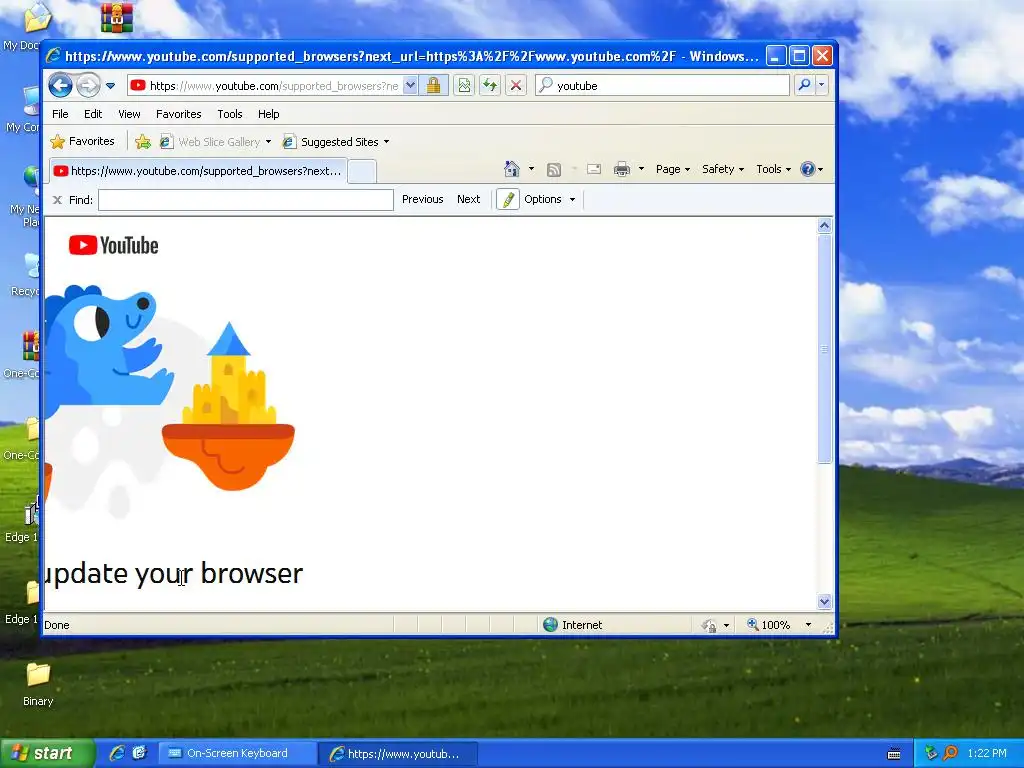Click the Print icon

pos(622,170)
